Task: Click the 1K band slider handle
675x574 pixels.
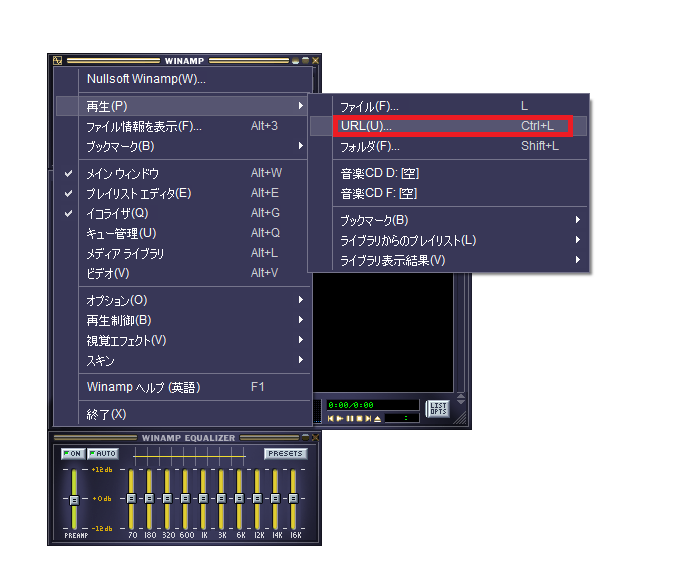Action: click(204, 499)
